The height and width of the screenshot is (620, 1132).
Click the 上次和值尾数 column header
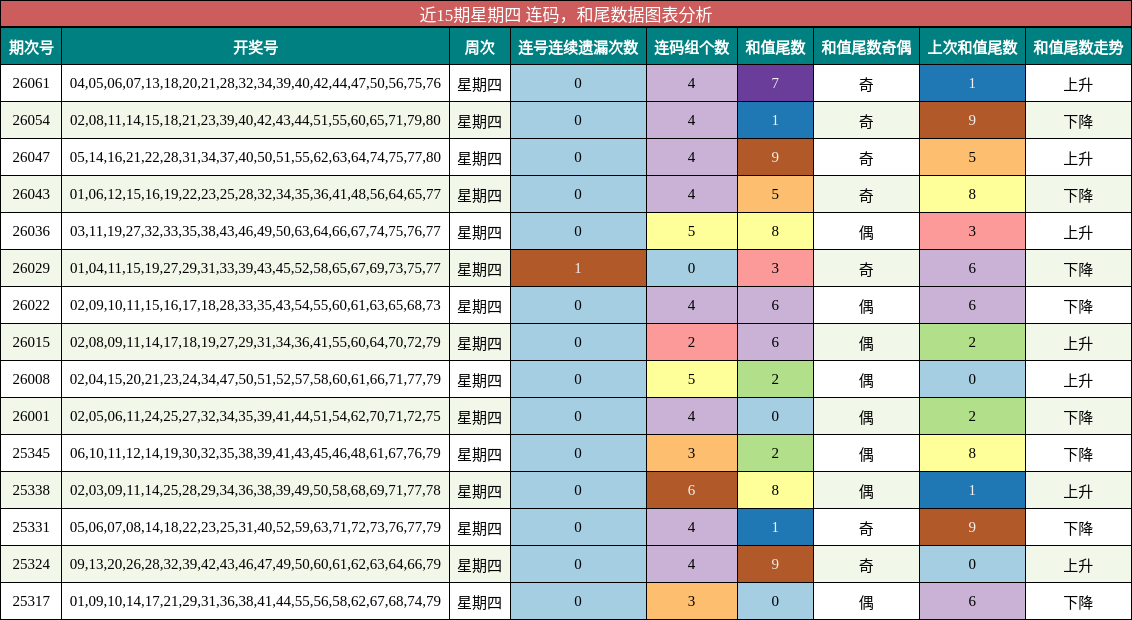[972, 45]
